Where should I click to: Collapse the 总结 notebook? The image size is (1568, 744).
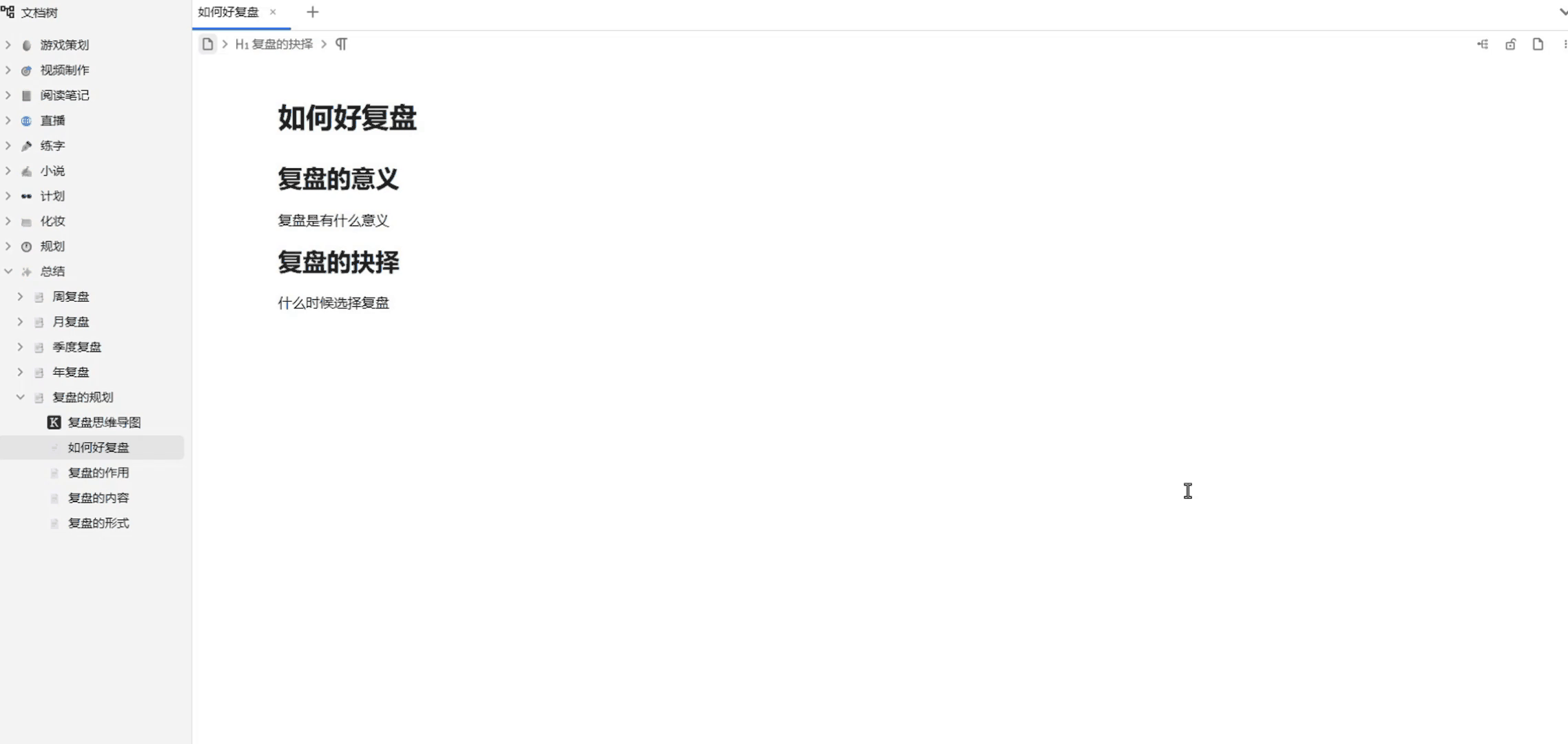(x=8, y=271)
